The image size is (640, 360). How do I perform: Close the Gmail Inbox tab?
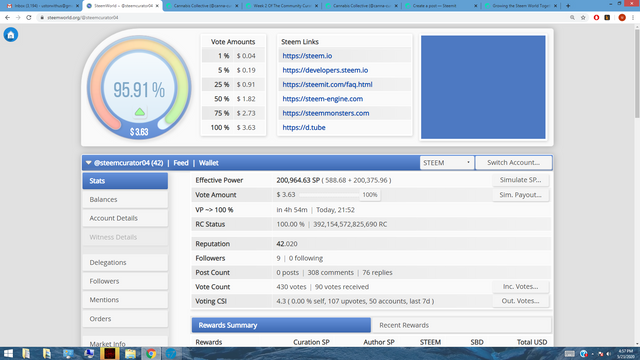[77, 6]
